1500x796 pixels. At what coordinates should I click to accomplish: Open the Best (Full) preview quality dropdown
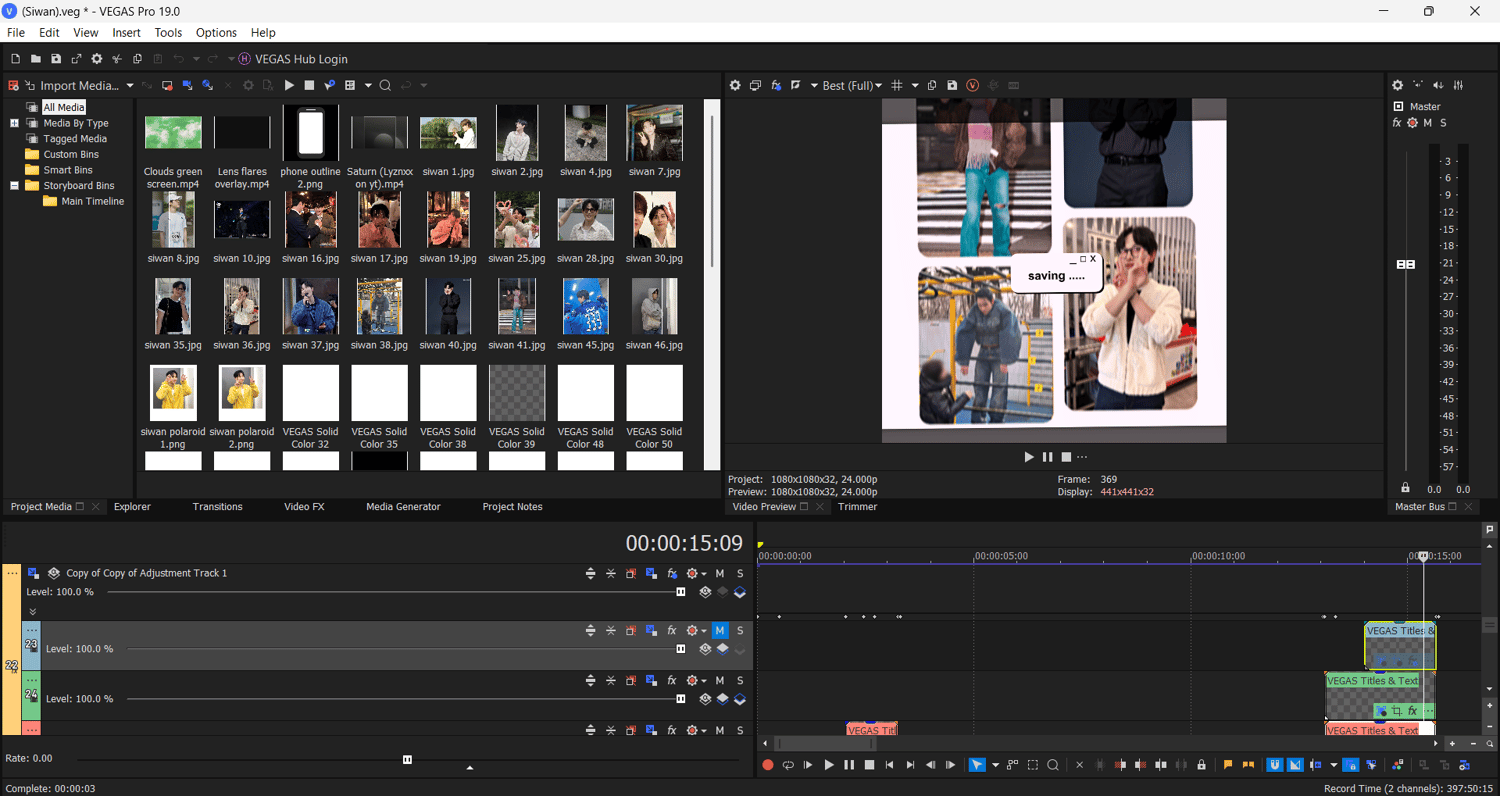click(851, 86)
